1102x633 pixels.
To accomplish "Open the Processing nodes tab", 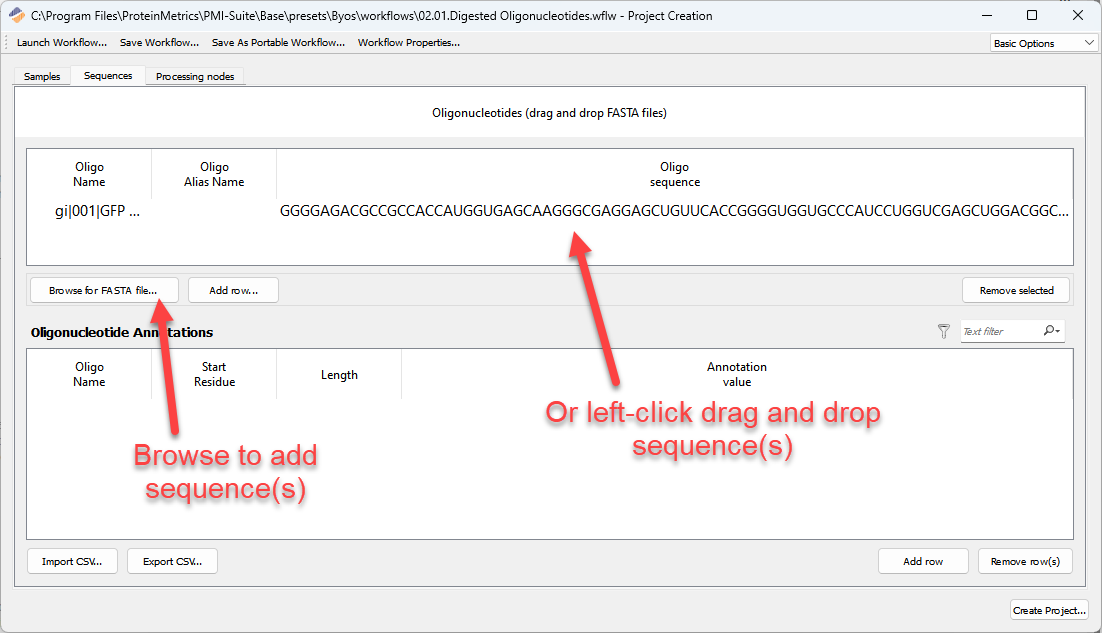I will pyautogui.click(x=195, y=77).
